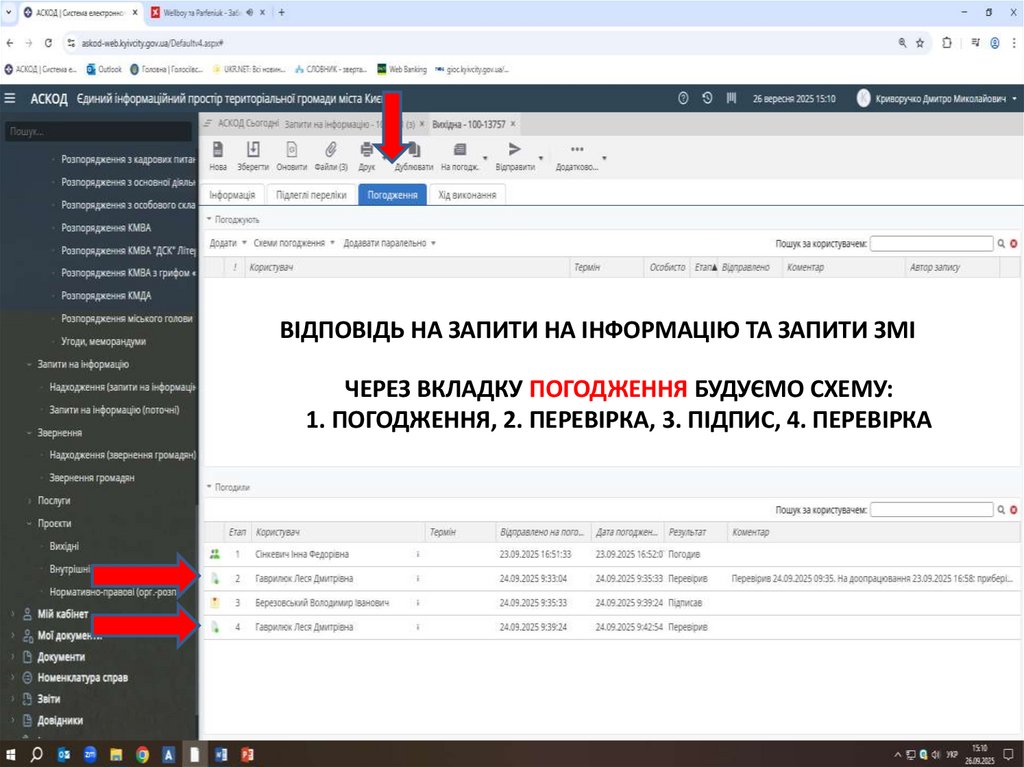Click the Зберегти save icon
Image resolution: width=1024 pixels, height=767 pixels.
(253, 150)
